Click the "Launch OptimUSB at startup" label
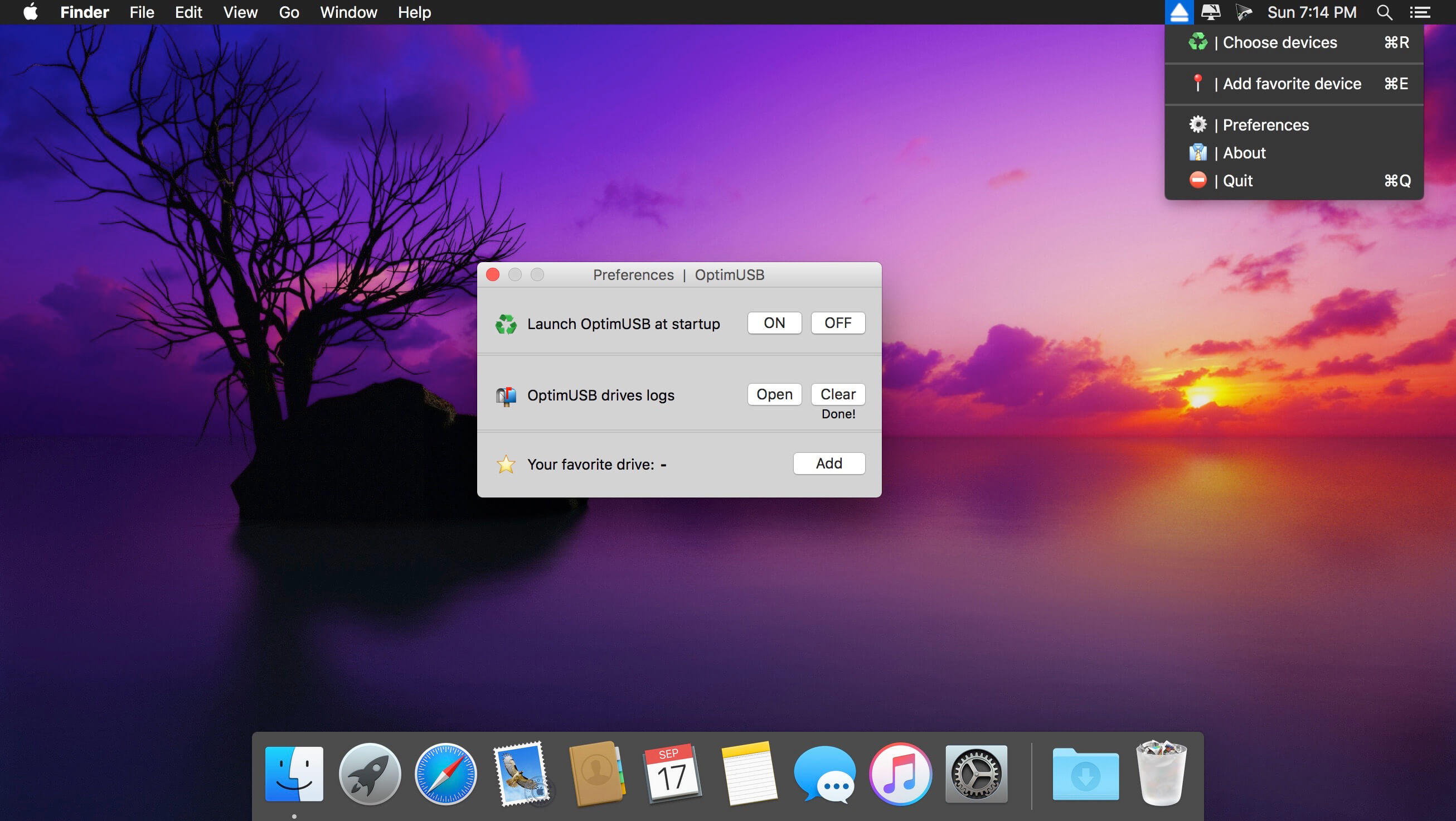The image size is (1456, 821). coord(623,324)
